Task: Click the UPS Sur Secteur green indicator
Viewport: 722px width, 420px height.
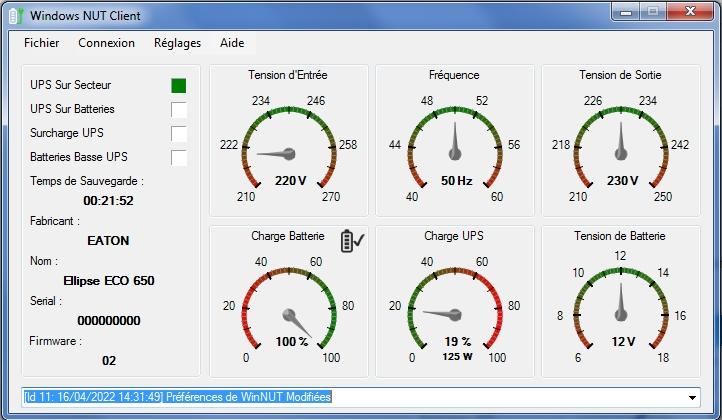Action: coord(179,86)
